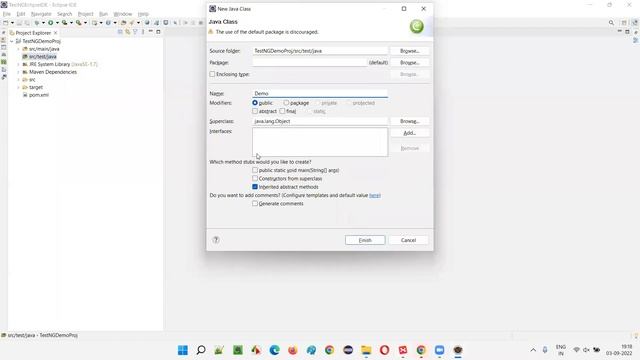Image resolution: width=640 pixels, height=360 pixels.
Task: Click the magnifier search icon at top right
Action: click(611, 23)
